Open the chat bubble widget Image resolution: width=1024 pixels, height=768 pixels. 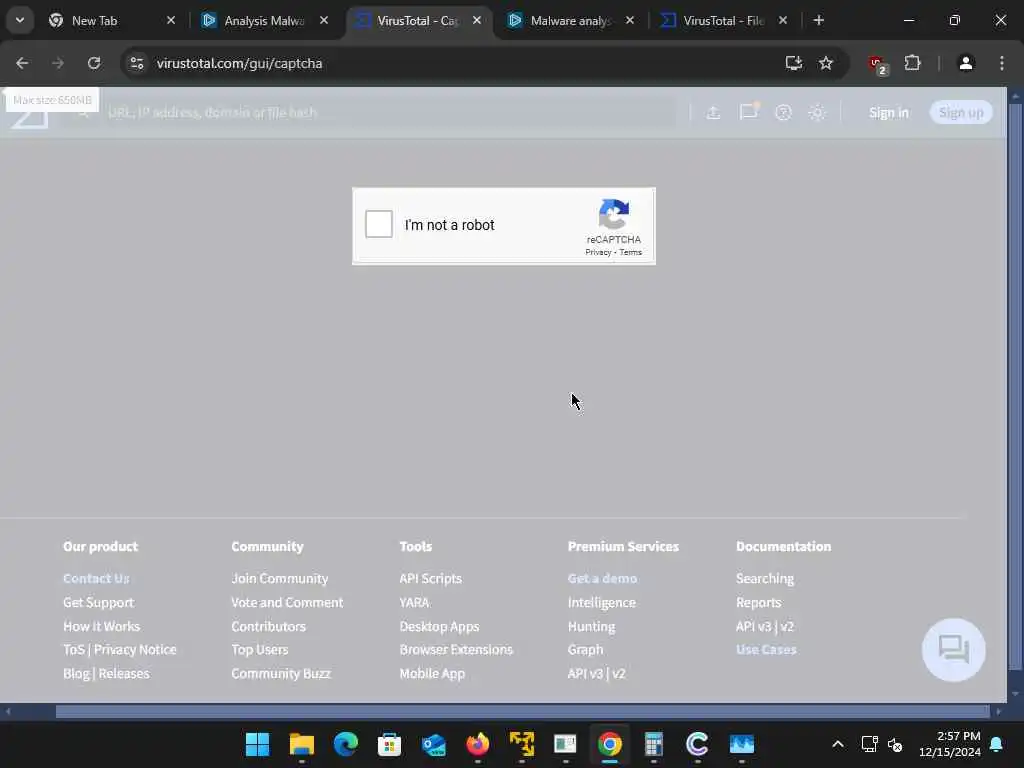[953, 649]
